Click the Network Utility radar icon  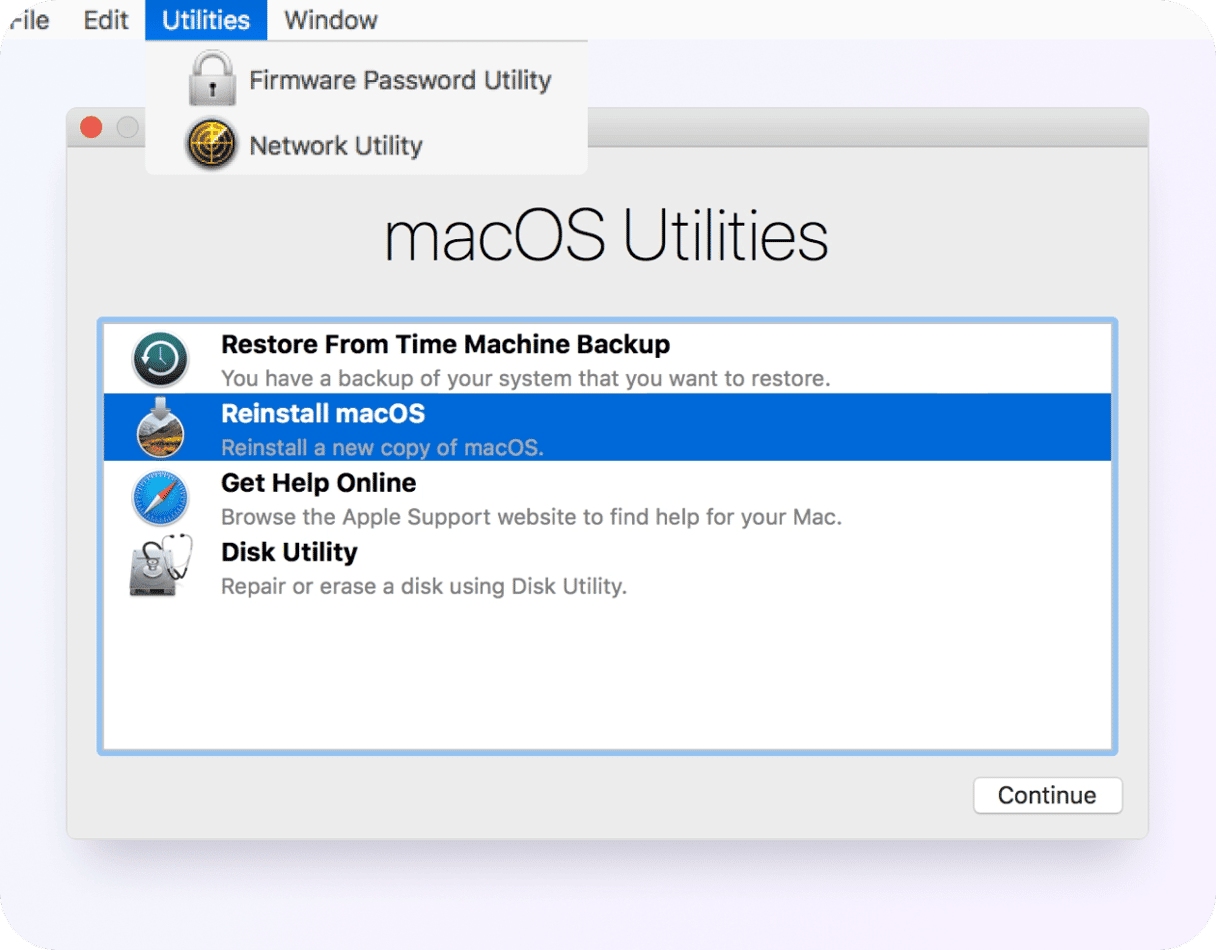(212, 145)
